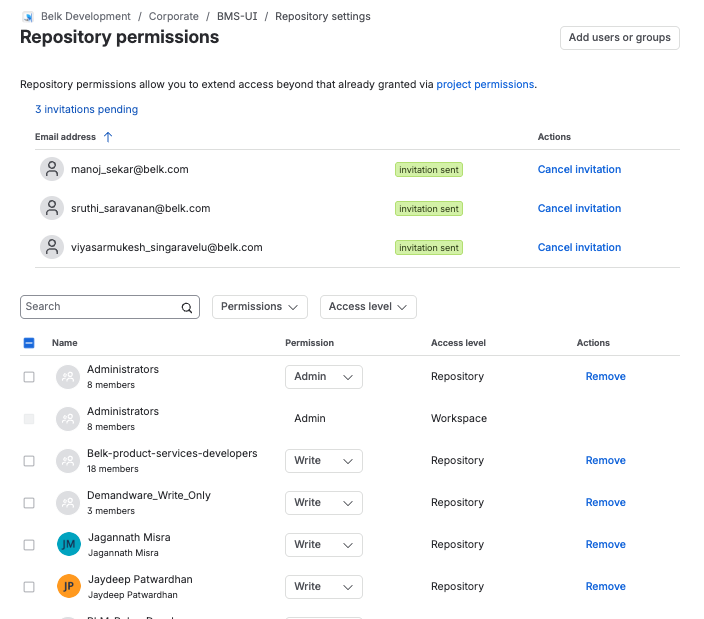Go to Belk Development breadcrumb

tap(86, 17)
